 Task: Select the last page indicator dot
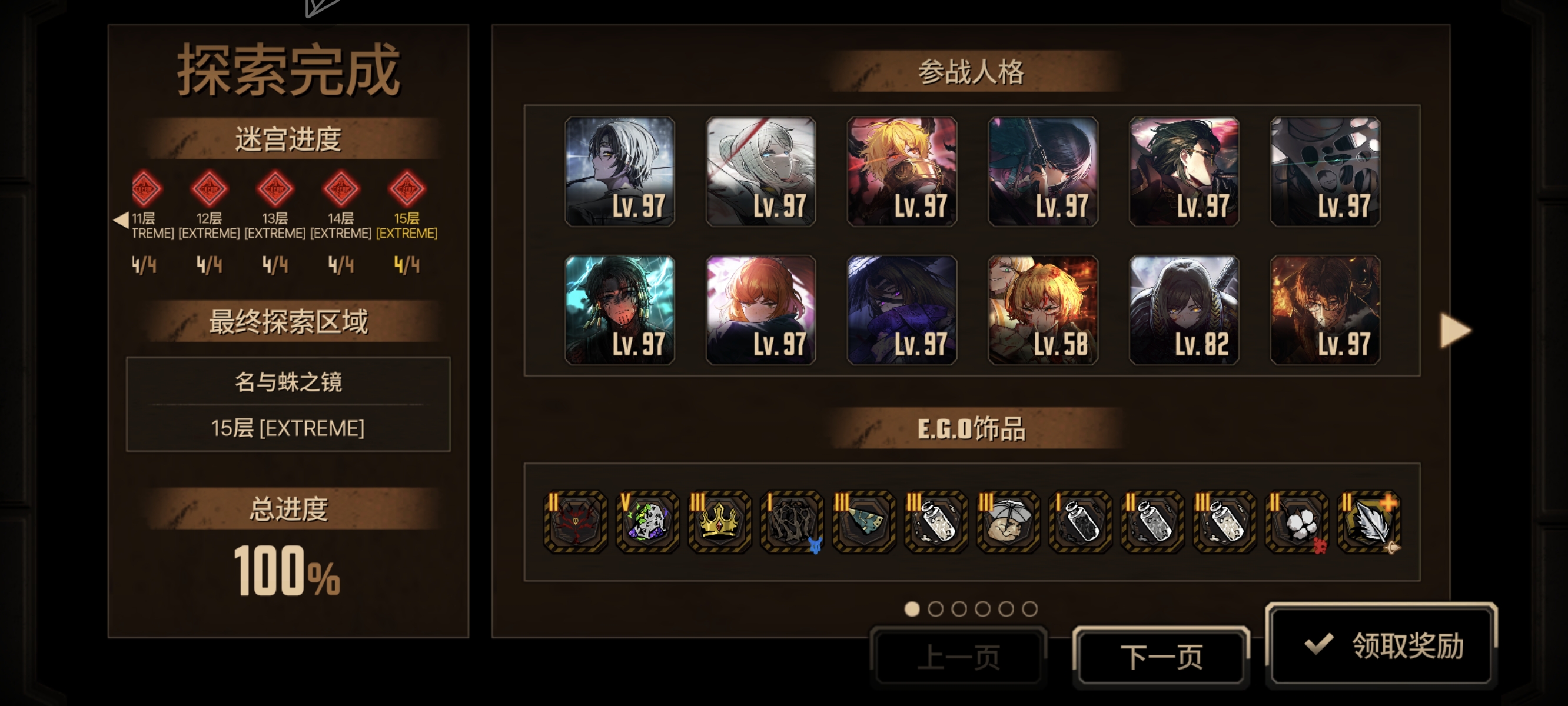(x=1029, y=608)
